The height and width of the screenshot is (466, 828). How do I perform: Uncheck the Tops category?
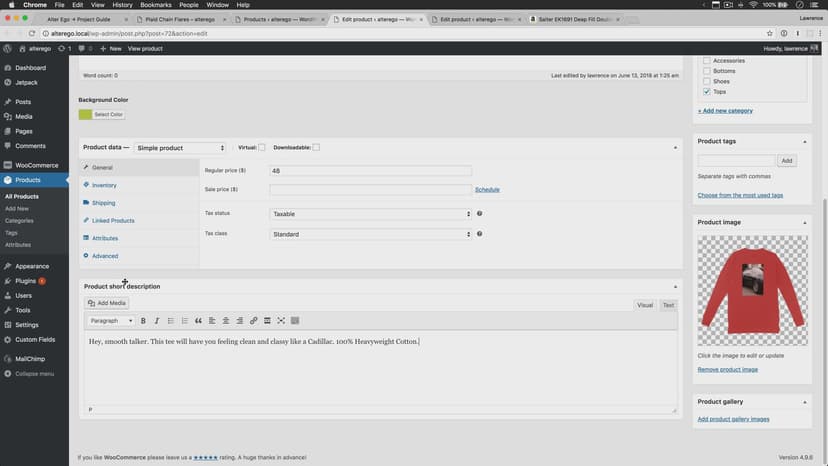click(x=707, y=92)
